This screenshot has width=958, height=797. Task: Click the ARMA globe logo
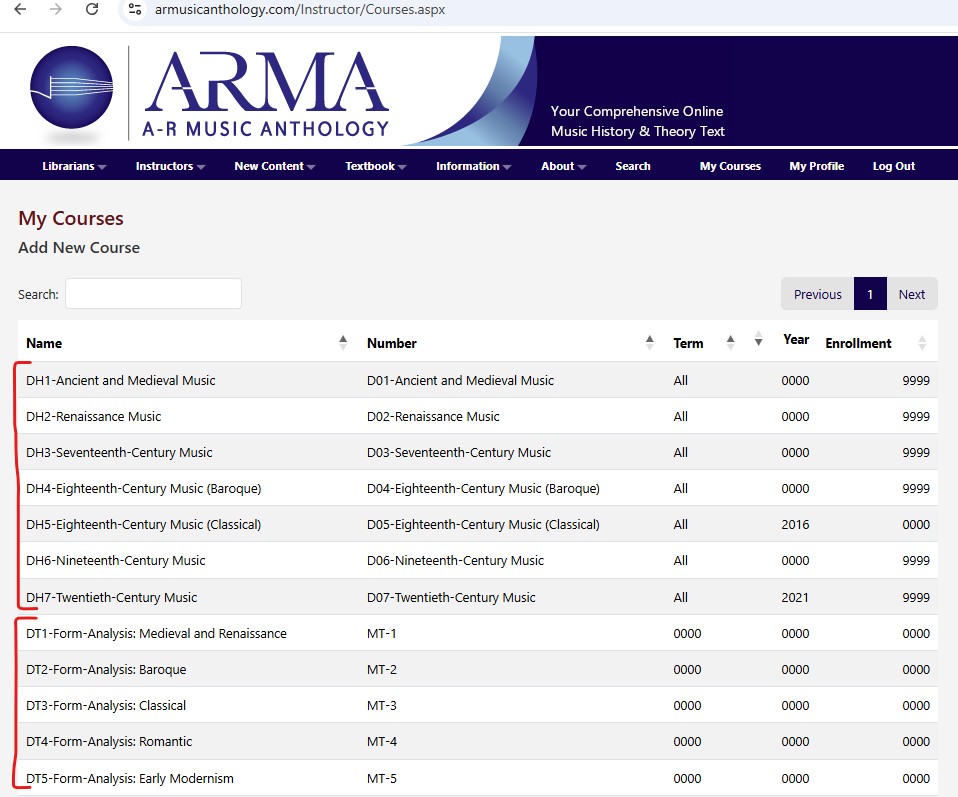pos(71,91)
